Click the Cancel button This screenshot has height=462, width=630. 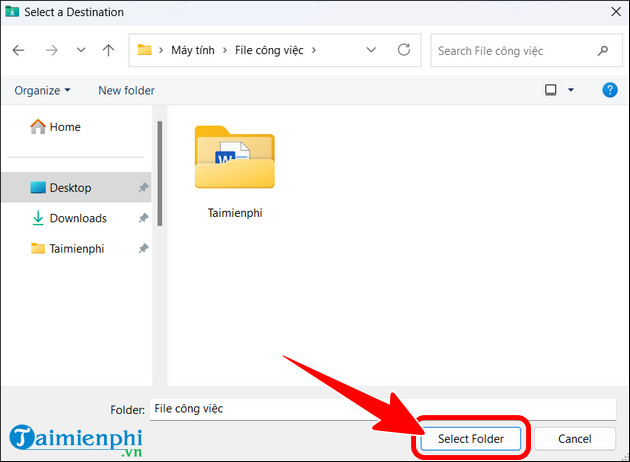tap(575, 439)
